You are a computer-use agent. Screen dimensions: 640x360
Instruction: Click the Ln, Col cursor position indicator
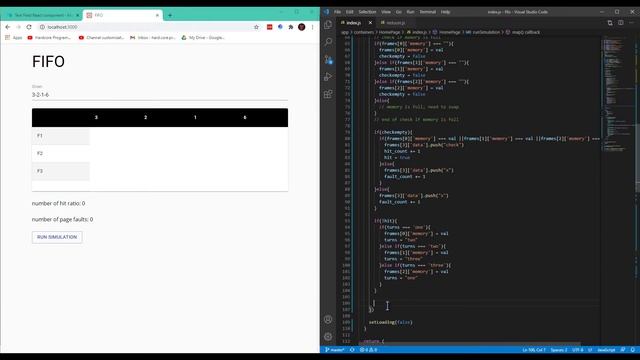[x=534, y=350]
